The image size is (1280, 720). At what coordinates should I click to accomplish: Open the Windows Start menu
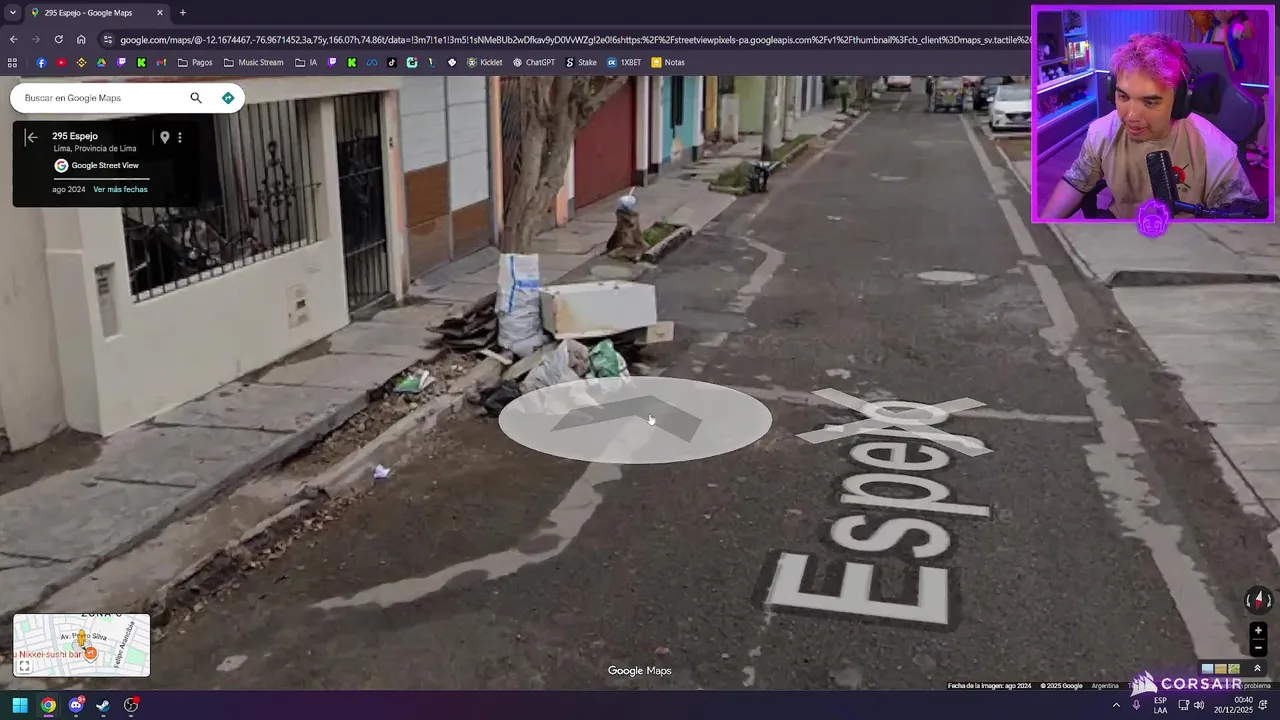click(x=20, y=705)
